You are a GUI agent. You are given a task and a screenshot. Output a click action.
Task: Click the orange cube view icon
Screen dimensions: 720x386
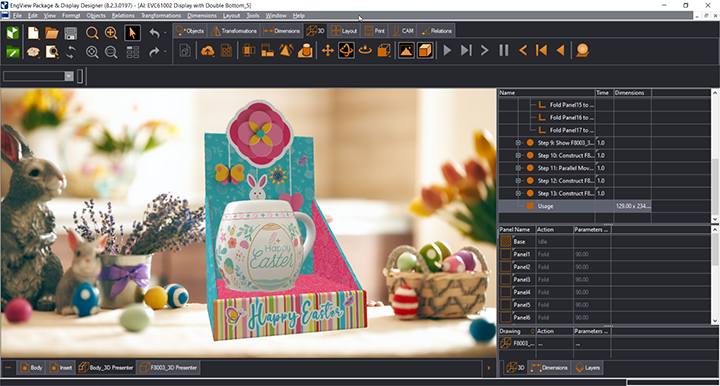pos(384,50)
